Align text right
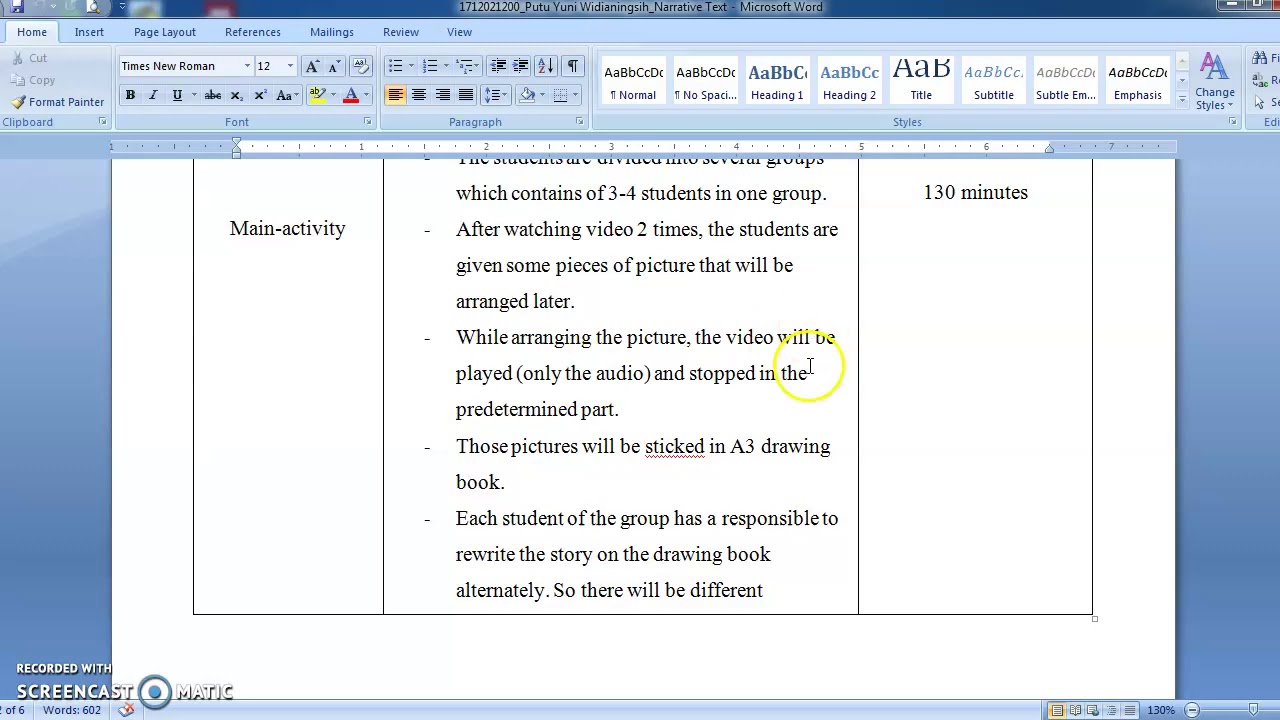The image size is (1280, 720). tap(442, 95)
